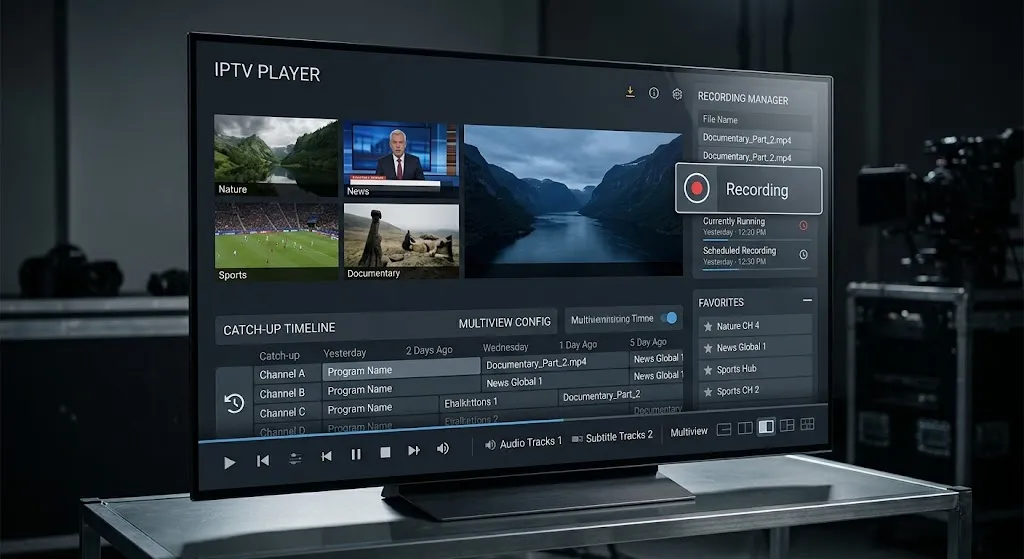The height and width of the screenshot is (559, 1024).
Task: Open the info icon beside download
Action: [x=654, y=93]
